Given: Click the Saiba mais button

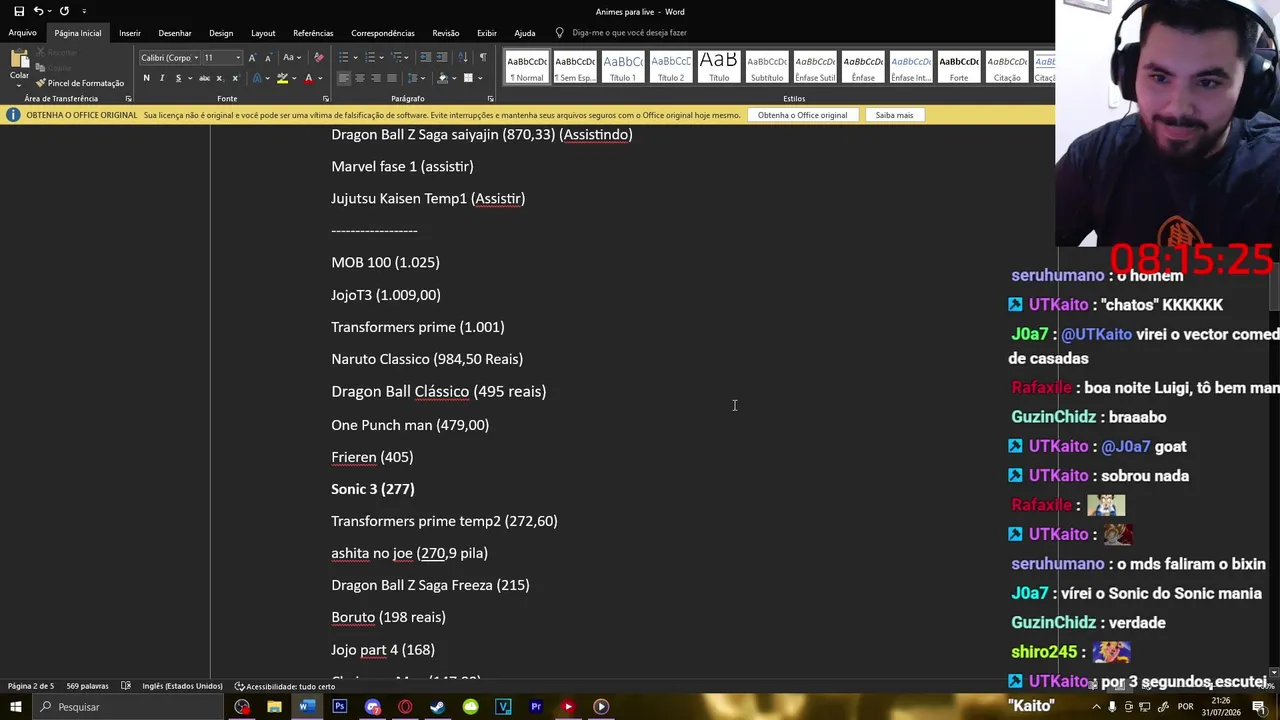Looking at the screenshot, I should (894, 115).
